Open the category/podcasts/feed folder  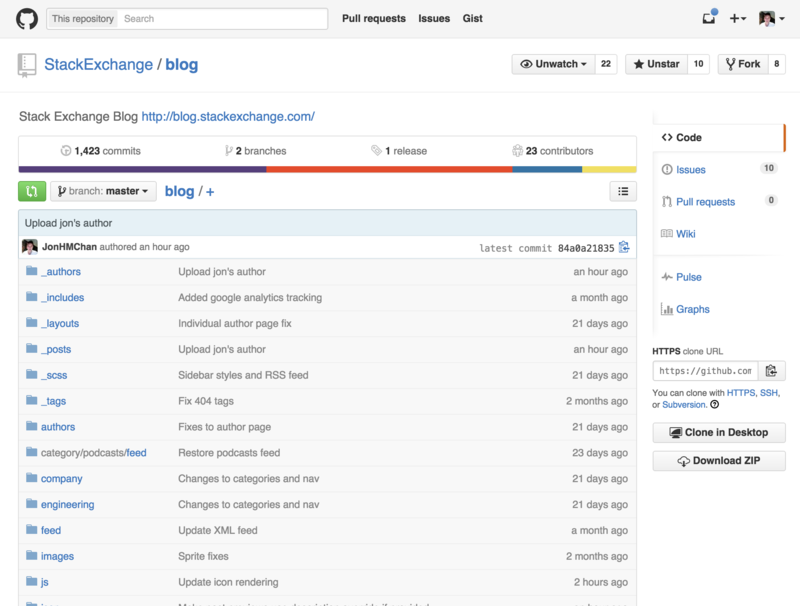pos(93,453)
